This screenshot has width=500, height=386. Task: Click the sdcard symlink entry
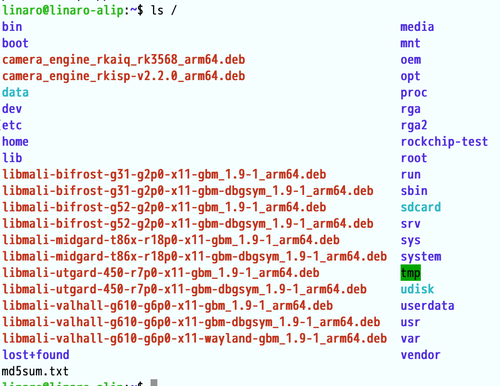[421, 207]
